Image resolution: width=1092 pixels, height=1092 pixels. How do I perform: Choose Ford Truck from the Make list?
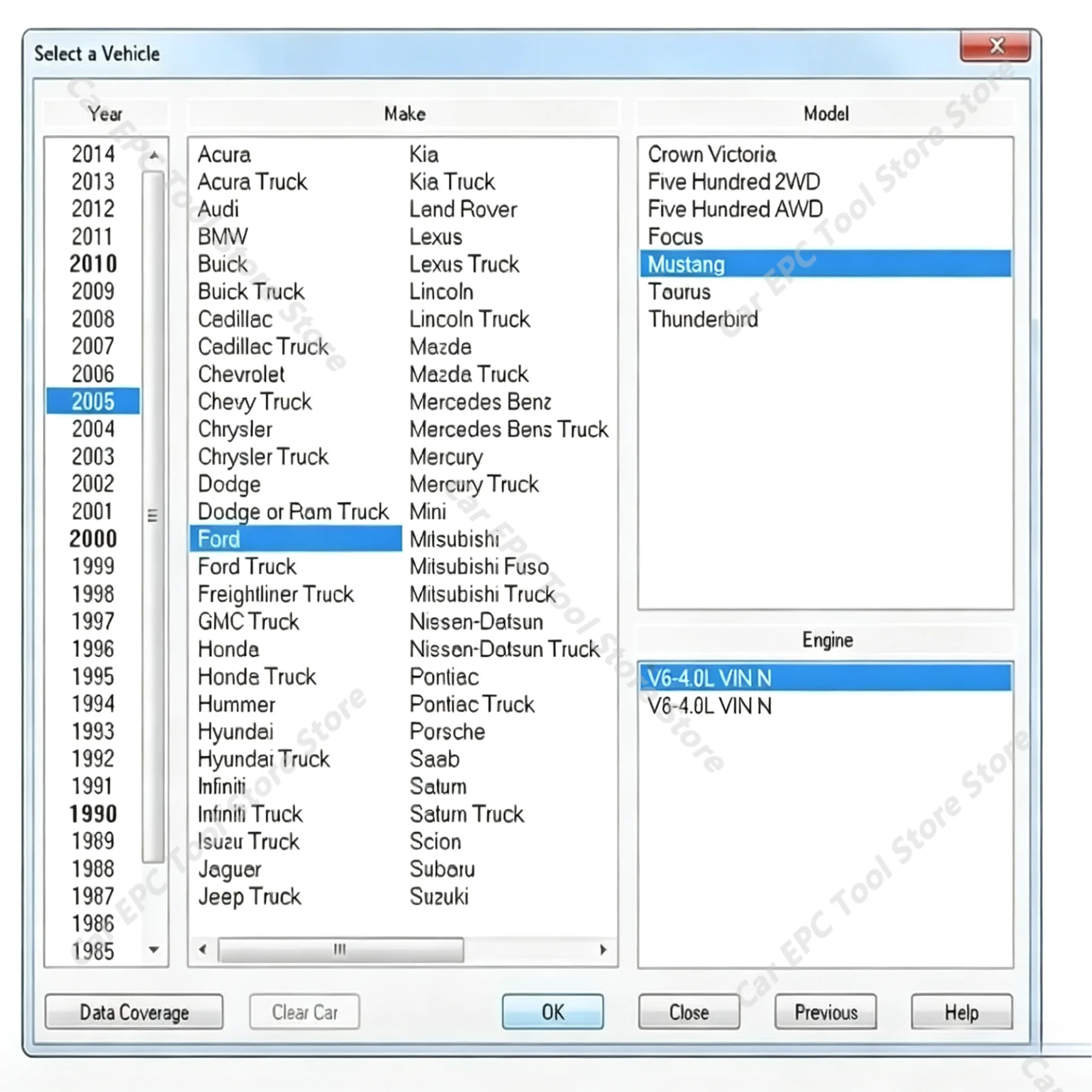click(x=247, y=566)
